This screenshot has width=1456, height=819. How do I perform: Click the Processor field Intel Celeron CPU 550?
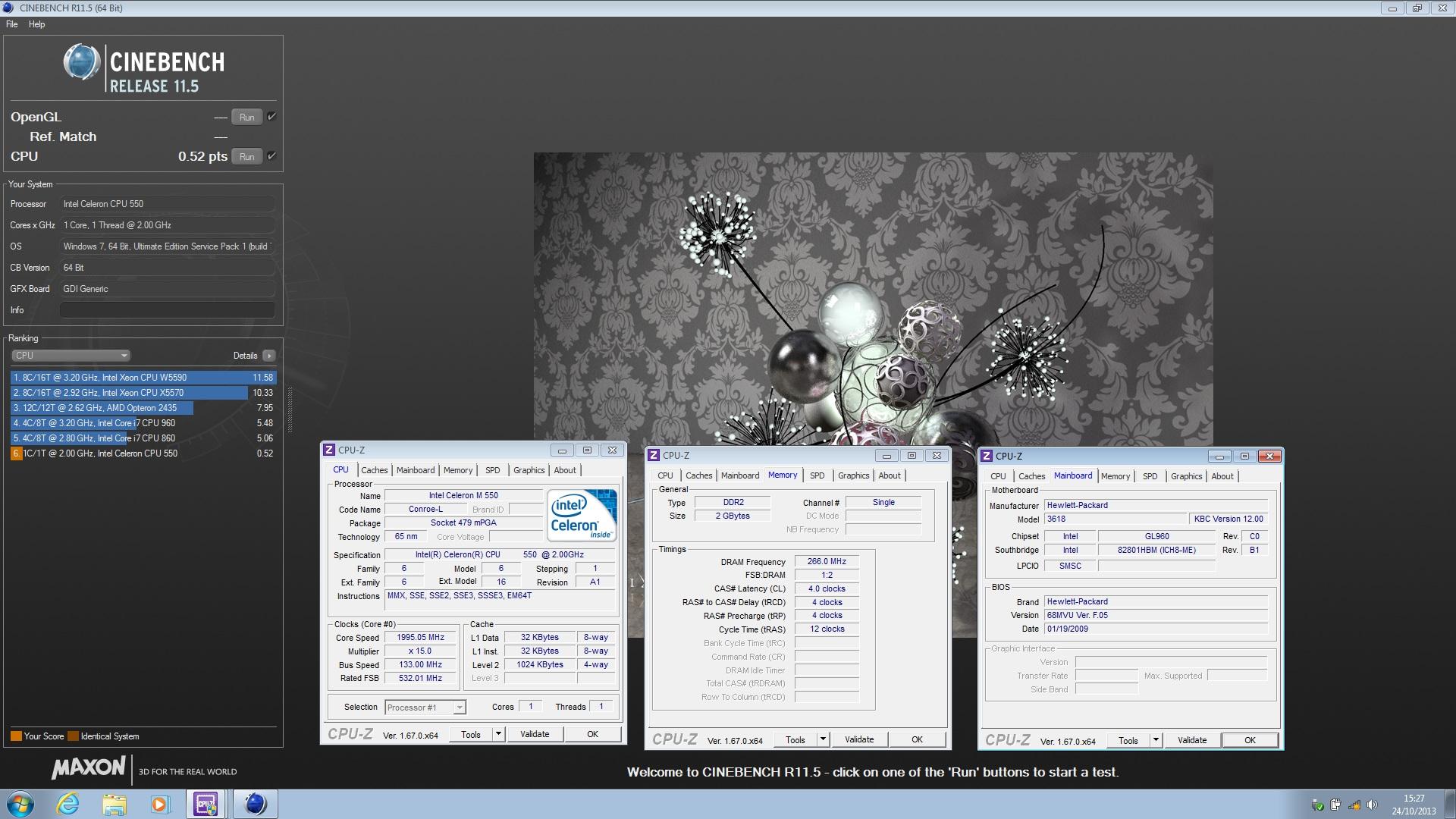point(167,204)
